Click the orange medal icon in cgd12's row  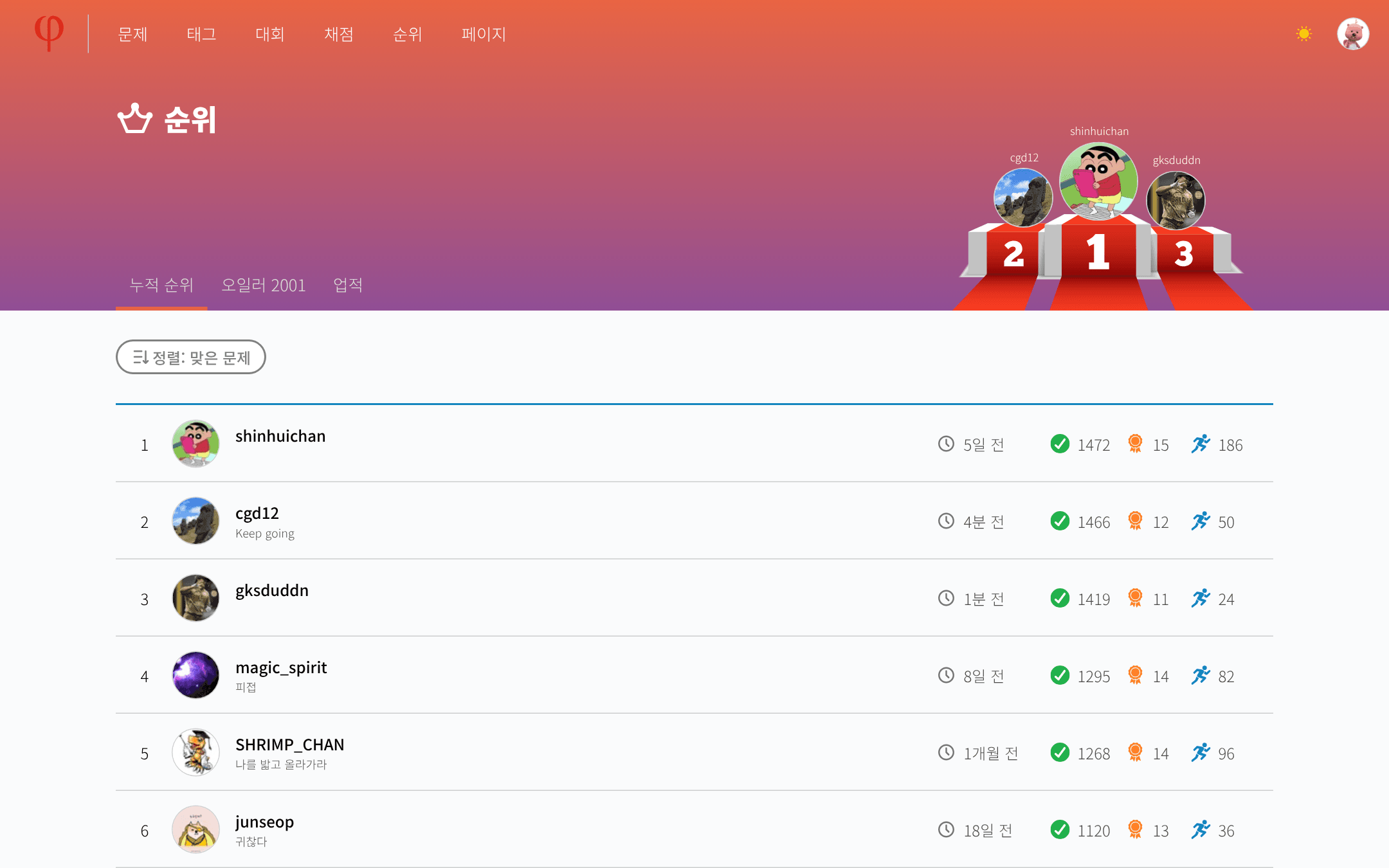coord(1135,521)
